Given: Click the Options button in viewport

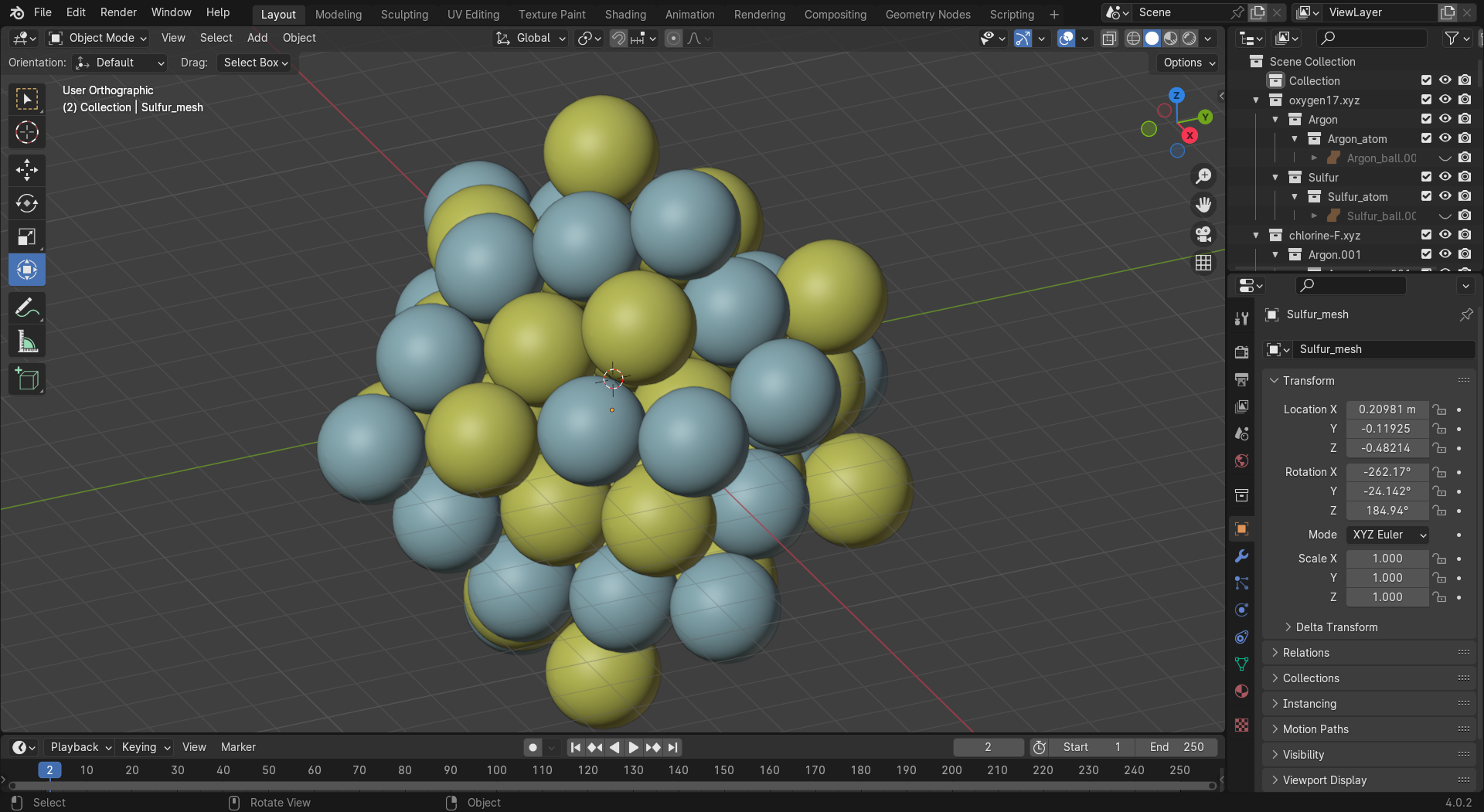Looking at the screenshot, I should tap(1189, 63).
